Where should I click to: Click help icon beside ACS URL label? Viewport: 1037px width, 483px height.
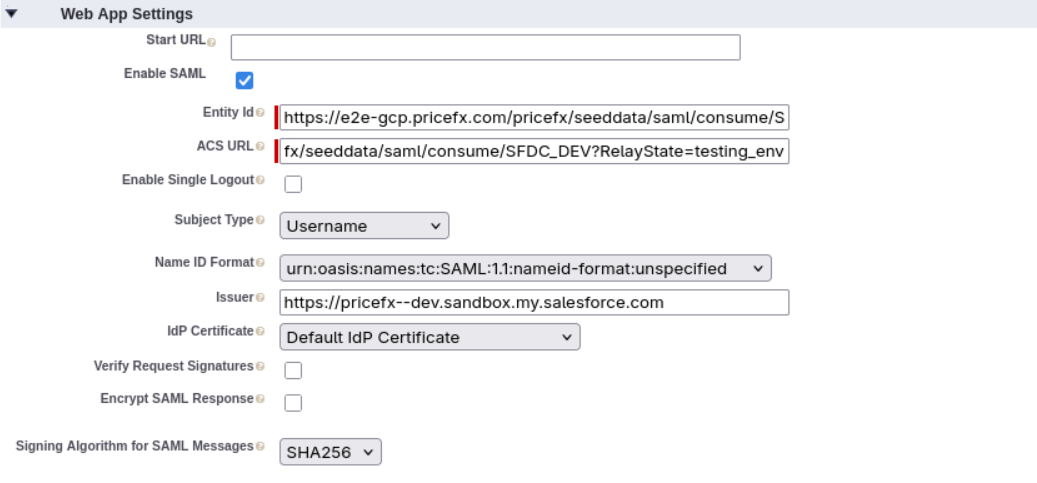(x=261, y=146)
